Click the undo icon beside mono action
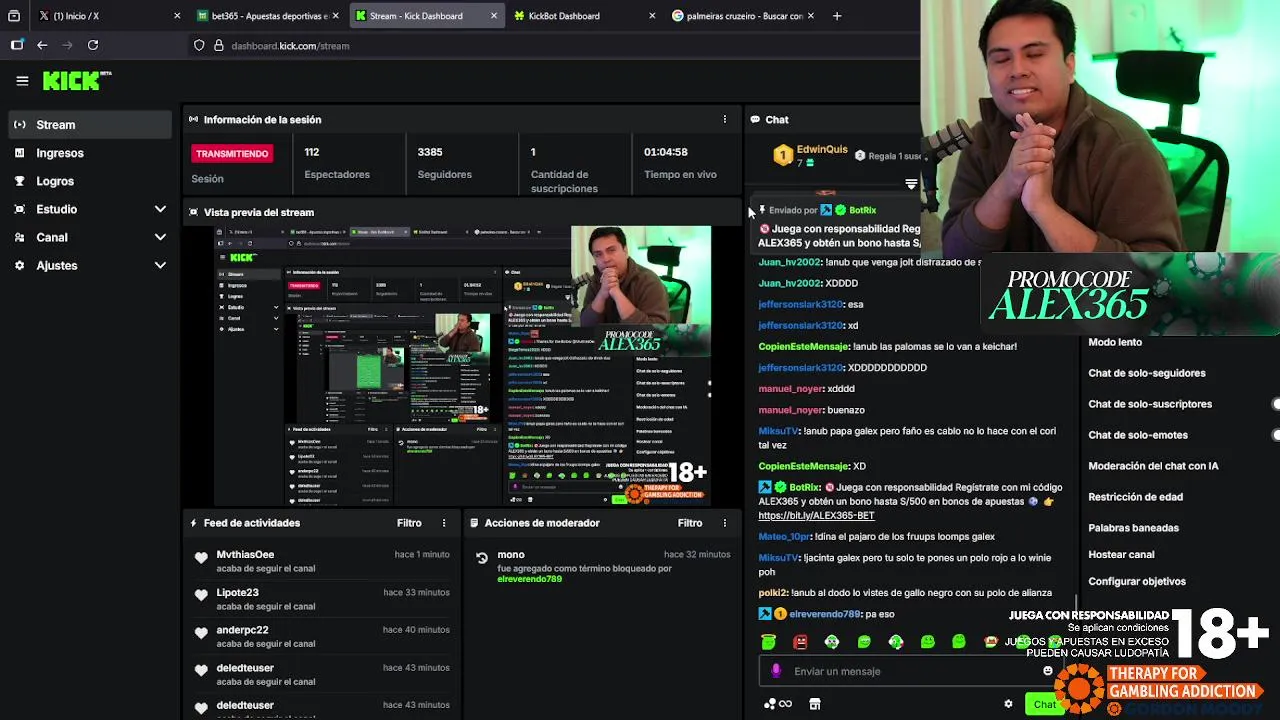 (x=482, y=558)
